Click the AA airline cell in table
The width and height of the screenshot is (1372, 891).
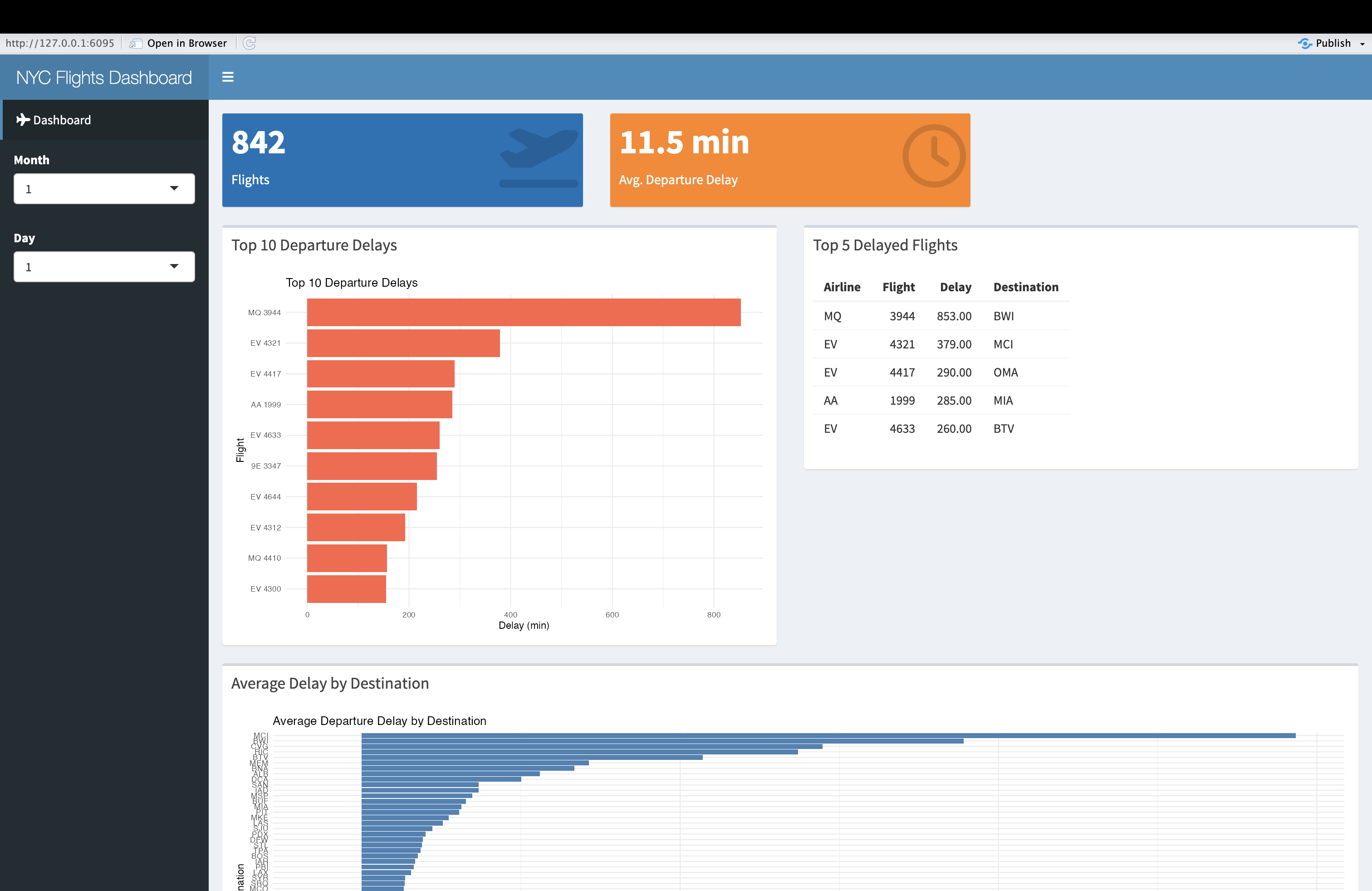831,401
